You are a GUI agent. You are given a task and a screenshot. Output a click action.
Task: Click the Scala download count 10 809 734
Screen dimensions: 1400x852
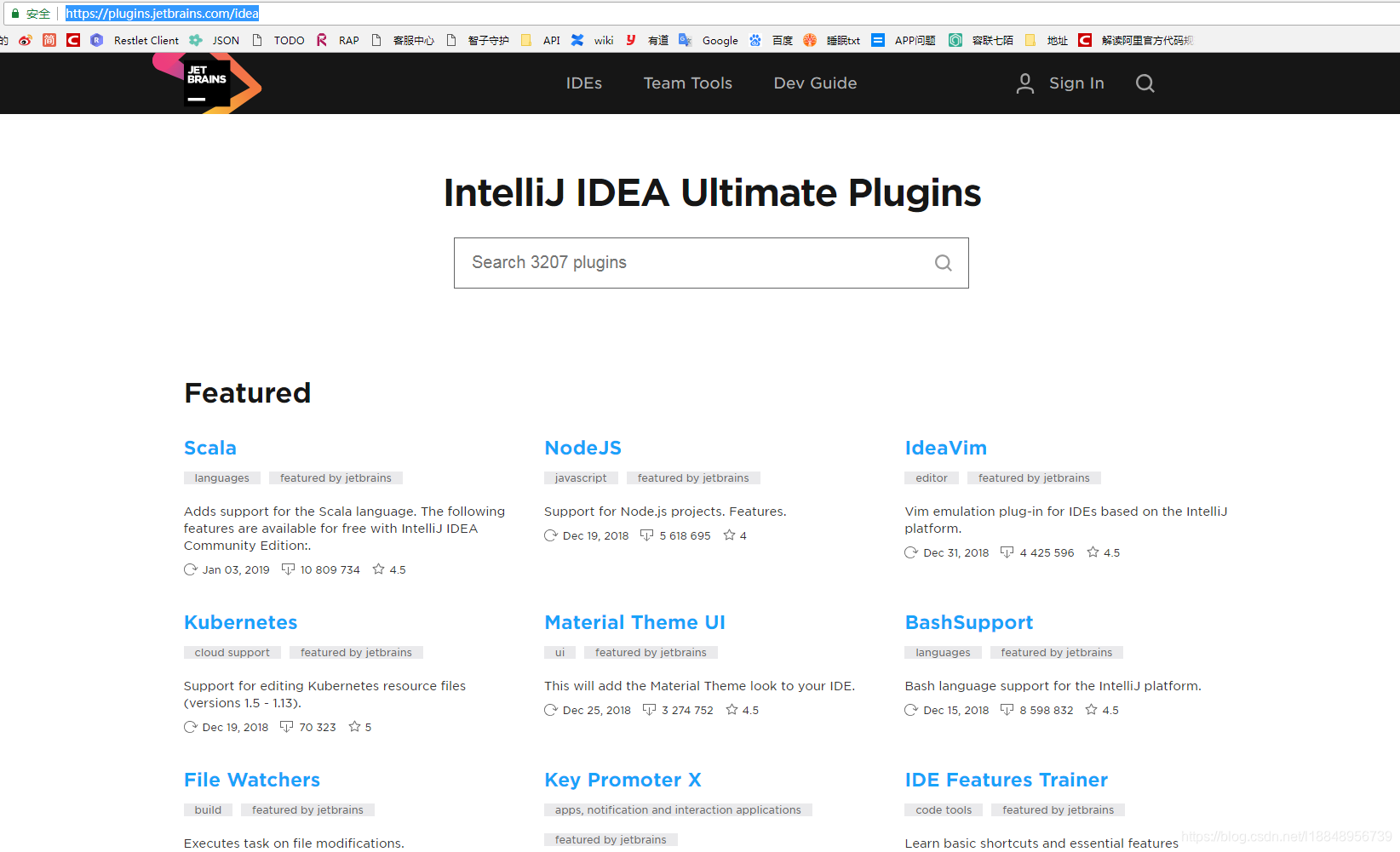point(330,570)
